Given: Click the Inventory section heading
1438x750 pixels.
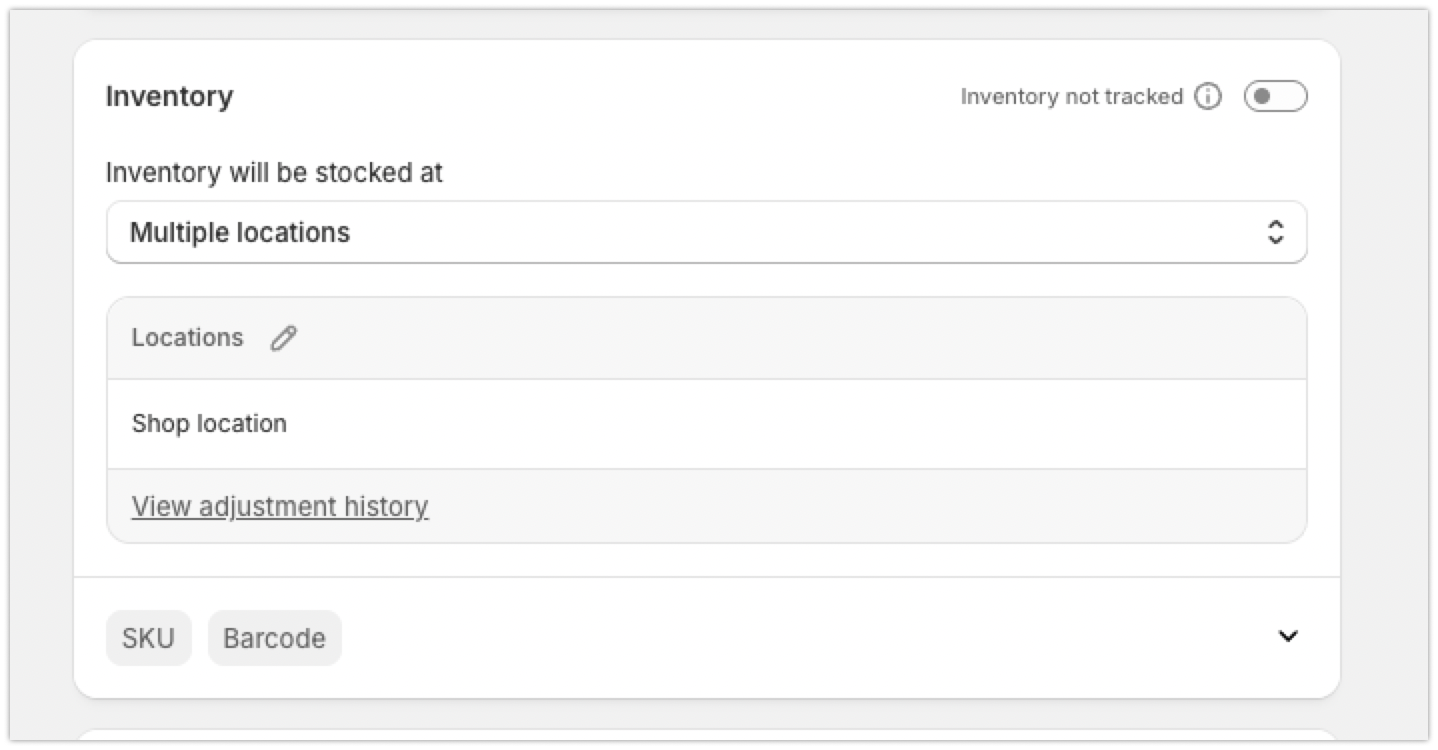Looking at the screenshot, I should pos(169,97).
